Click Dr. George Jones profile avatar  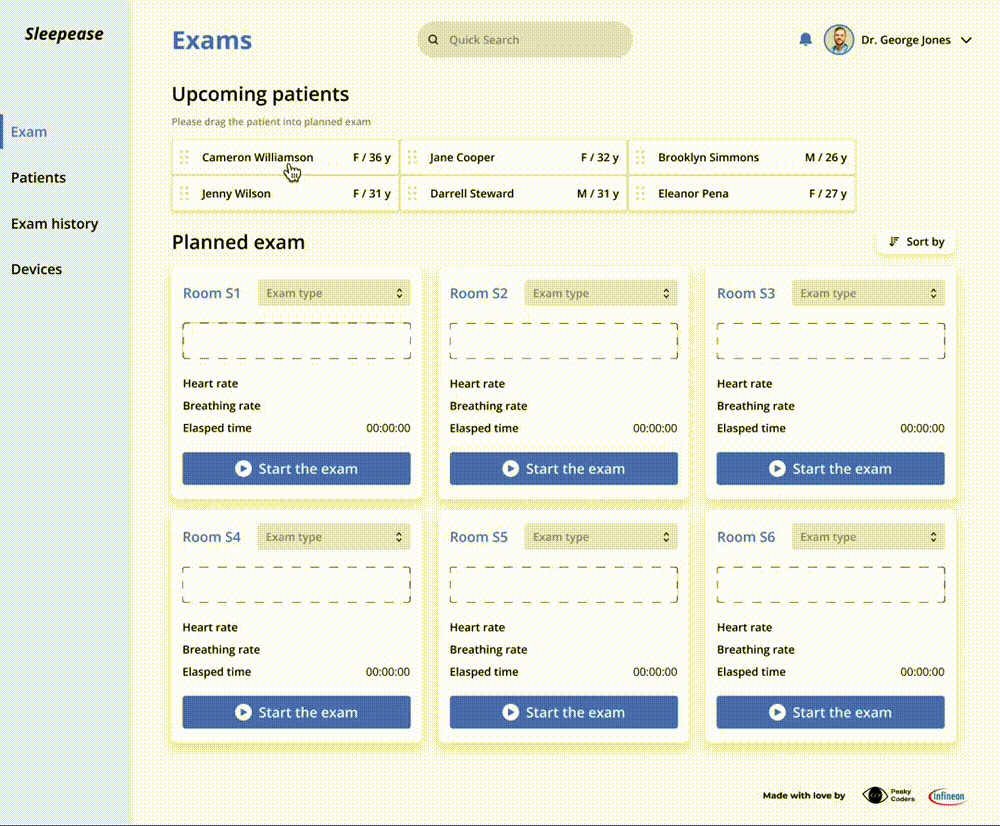[838, 40]
